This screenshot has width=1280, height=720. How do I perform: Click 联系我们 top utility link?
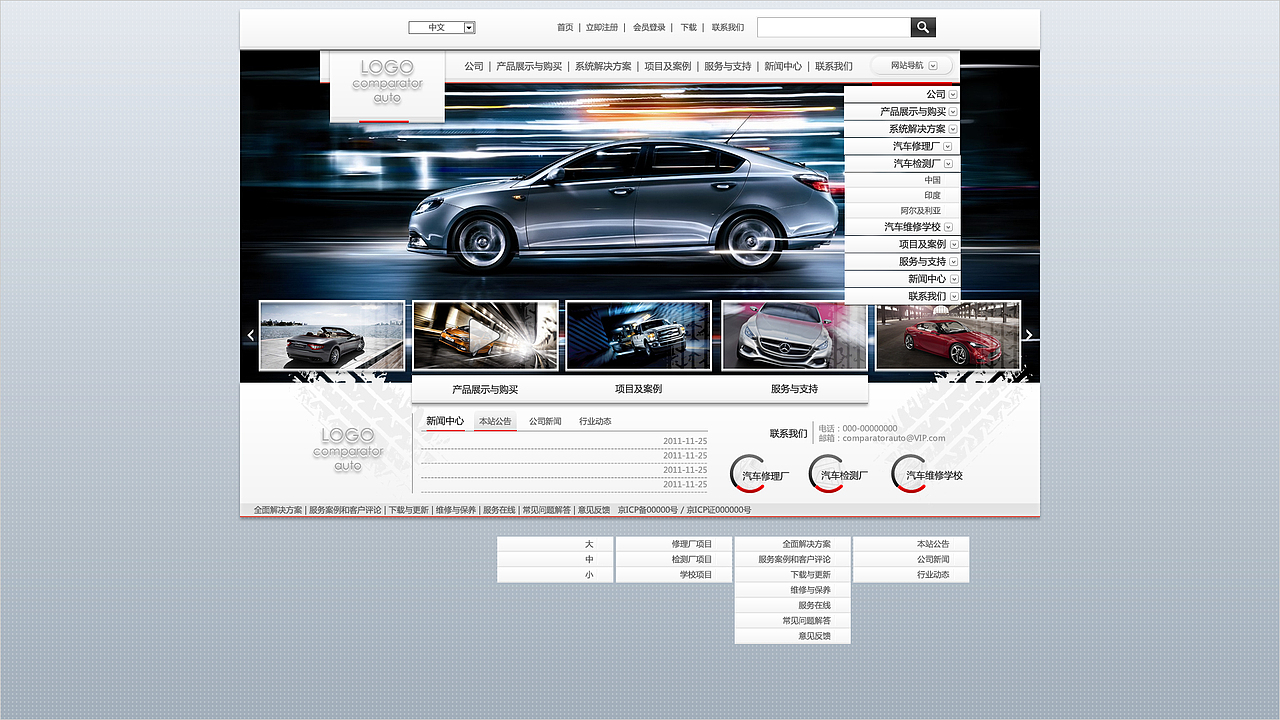pos(728,28)
